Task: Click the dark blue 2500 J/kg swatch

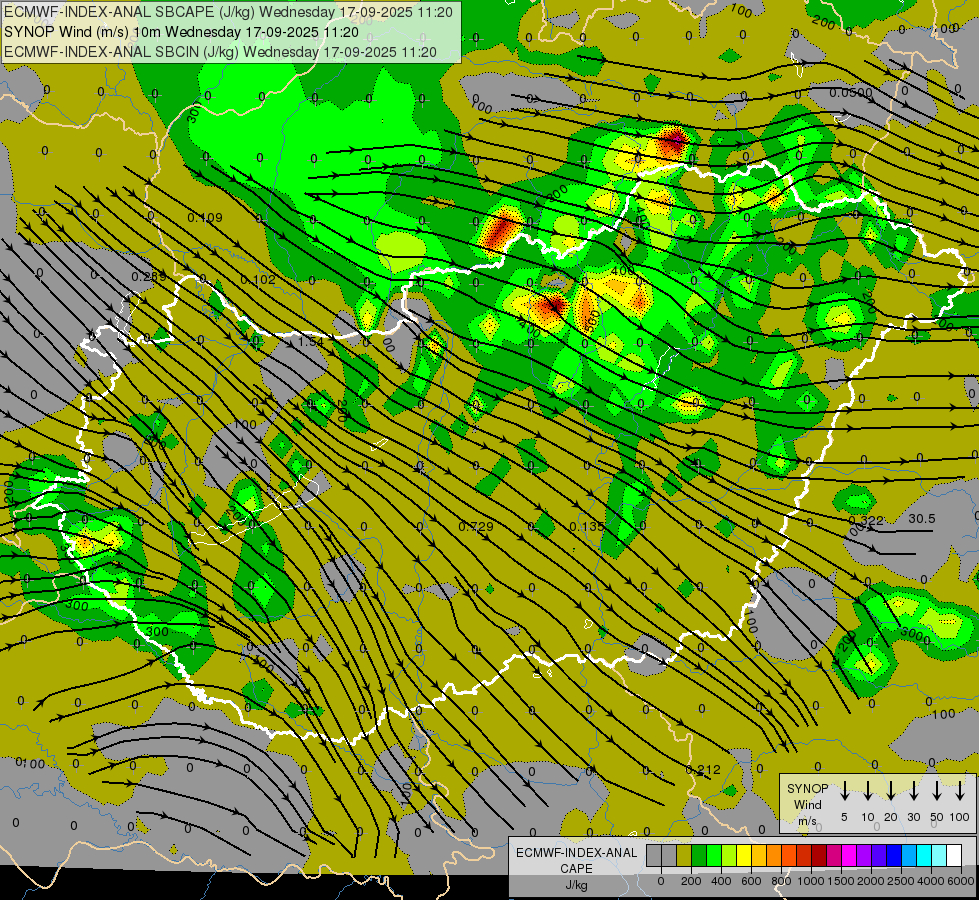Action: [894, 856]
